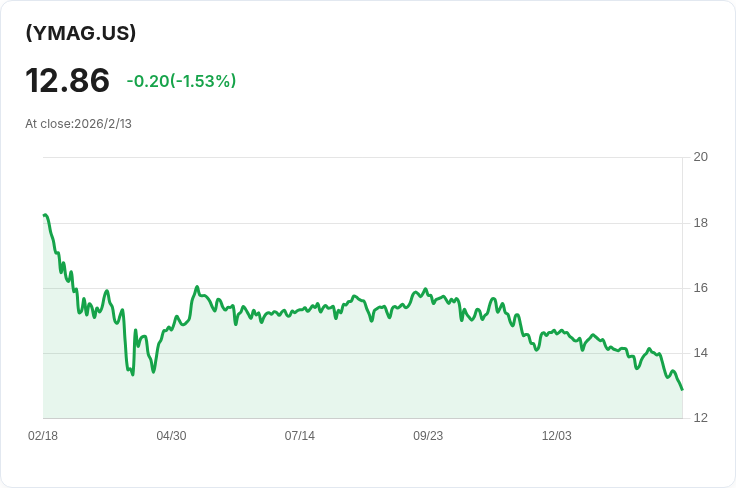
Task: Click the chart line's starting peak near 18
Action: coord(45,215)
